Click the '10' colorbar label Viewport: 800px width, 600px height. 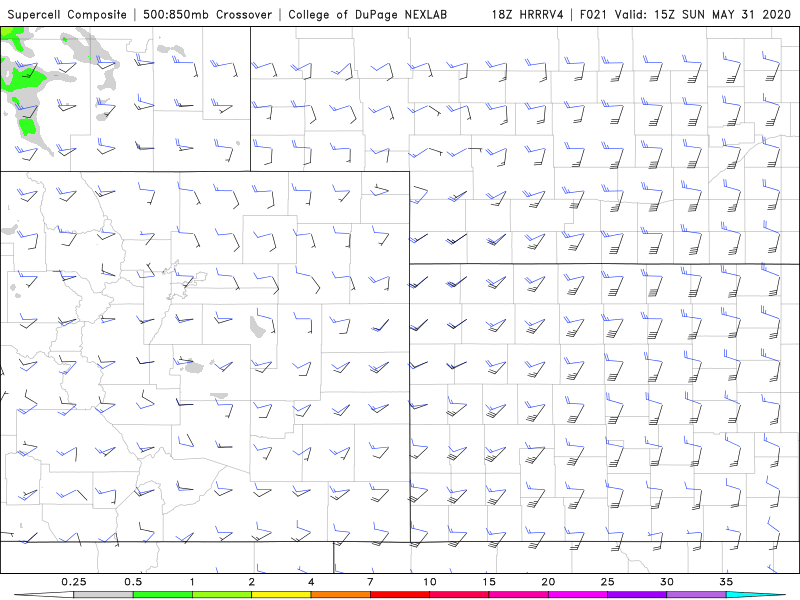pyautogui.click(x=430, y=582)
